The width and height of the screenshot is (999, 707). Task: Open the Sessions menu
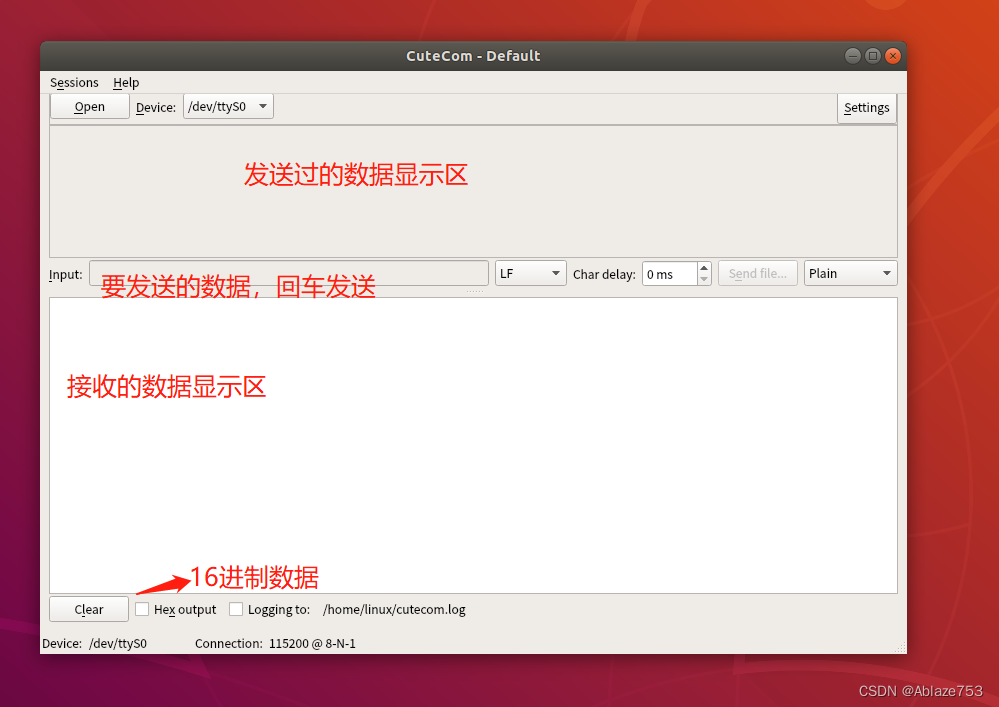coord(73,82)
